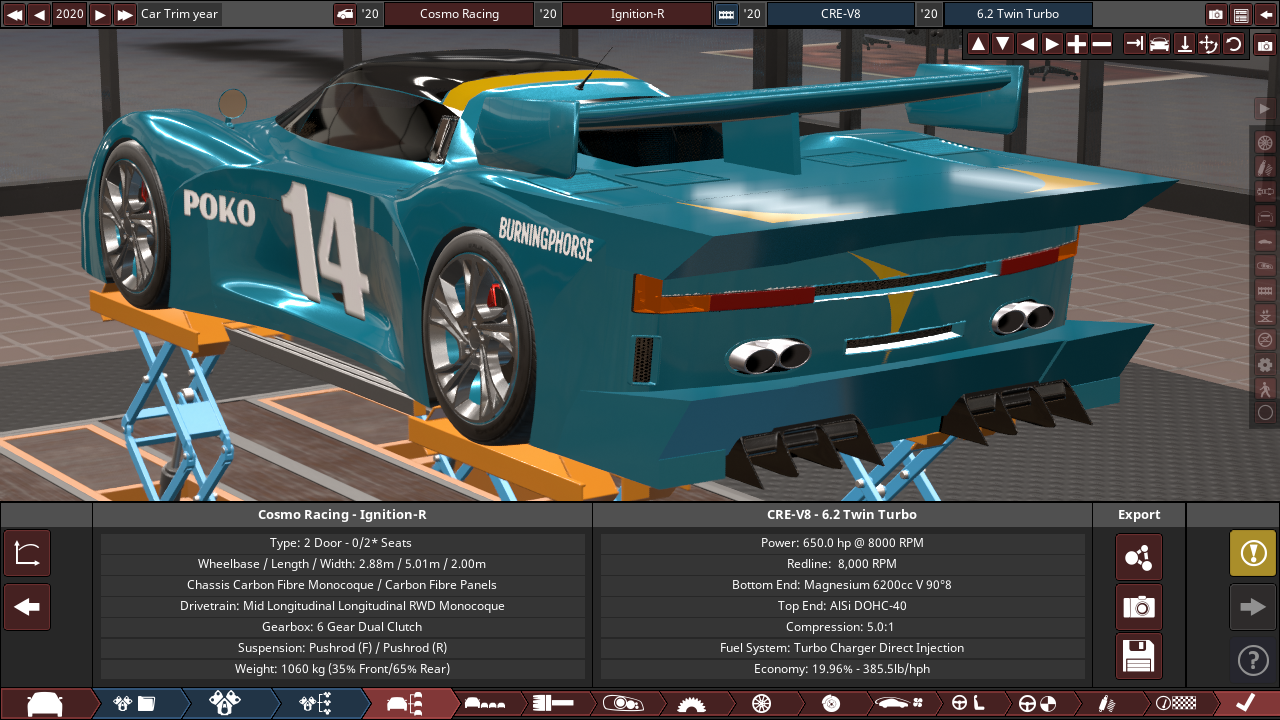Reset the camera with the circular arrow
The image size is (1280, 720).
tap(1234, 44)
